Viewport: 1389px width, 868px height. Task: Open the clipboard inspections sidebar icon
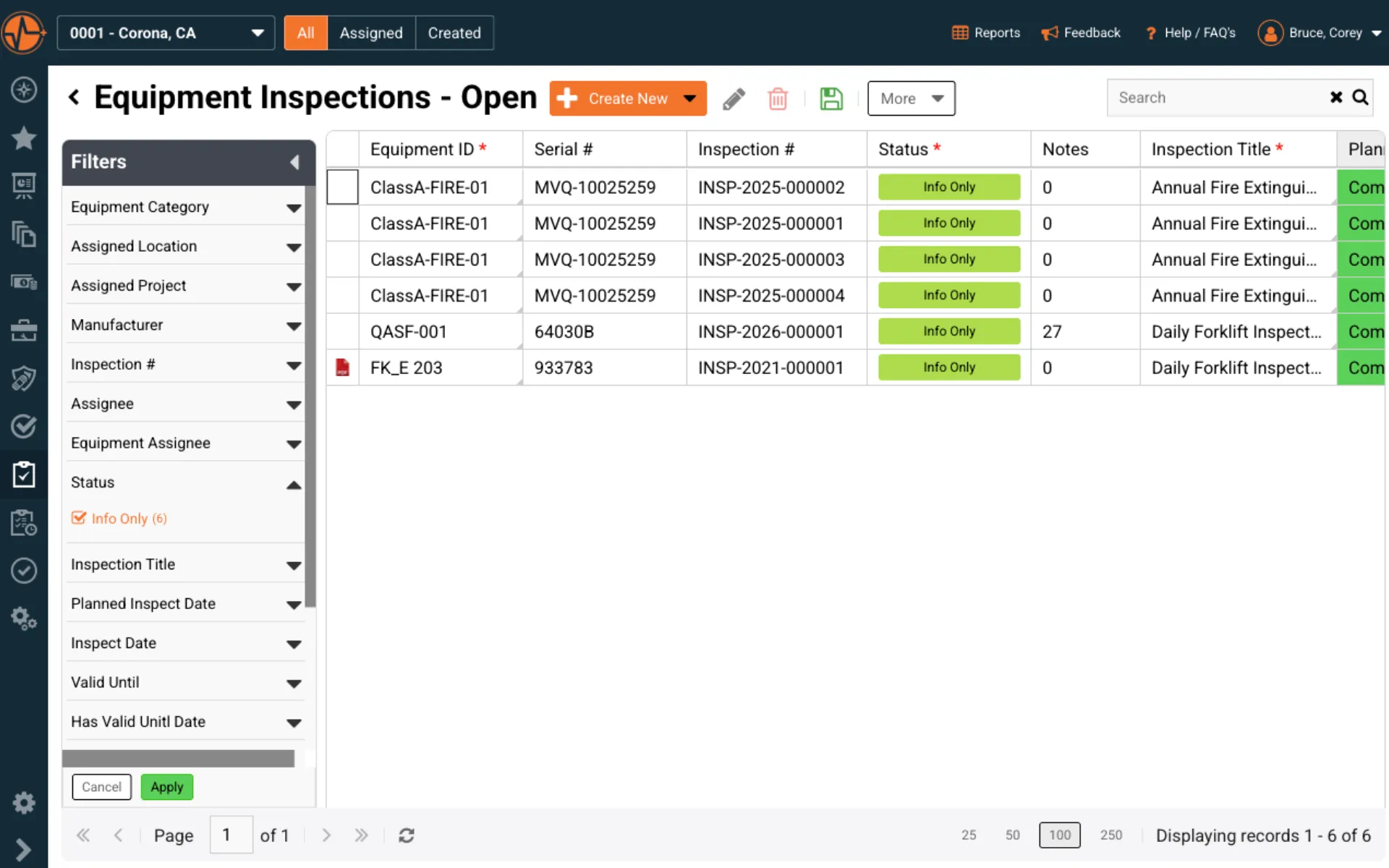[24, 475]
